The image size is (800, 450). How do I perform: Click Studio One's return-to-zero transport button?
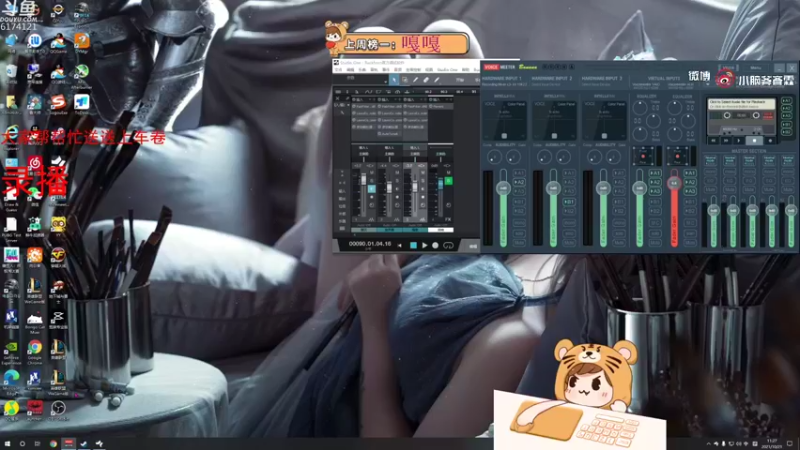tap(400, 245)
